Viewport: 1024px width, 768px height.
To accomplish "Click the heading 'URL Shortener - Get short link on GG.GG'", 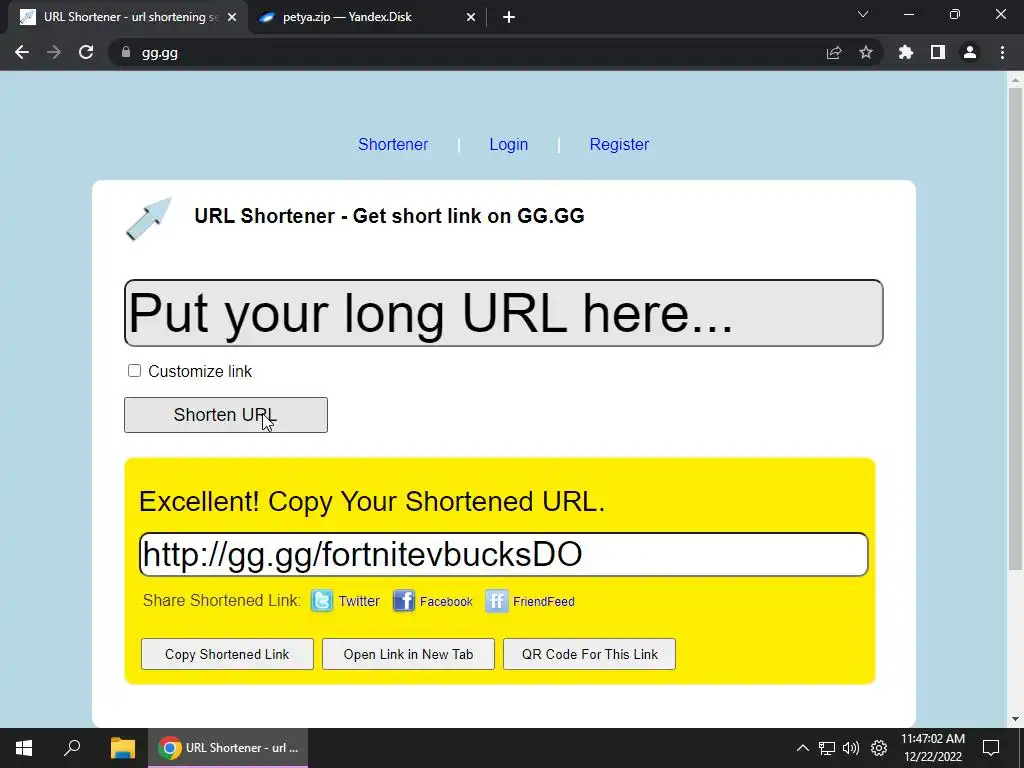I will (x=389, y=216).
